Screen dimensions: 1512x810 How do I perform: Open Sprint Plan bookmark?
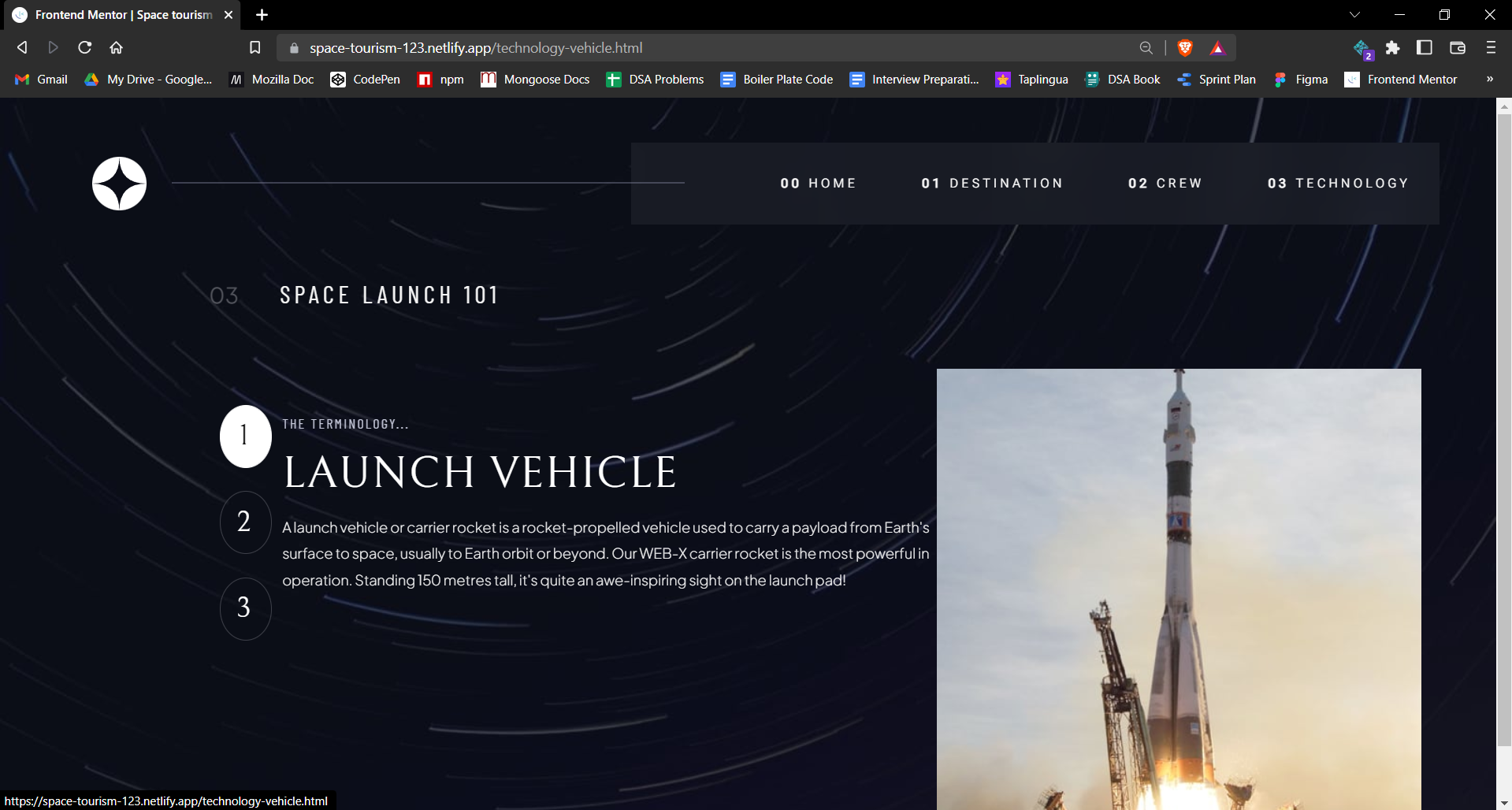[x=1216, y=80]
